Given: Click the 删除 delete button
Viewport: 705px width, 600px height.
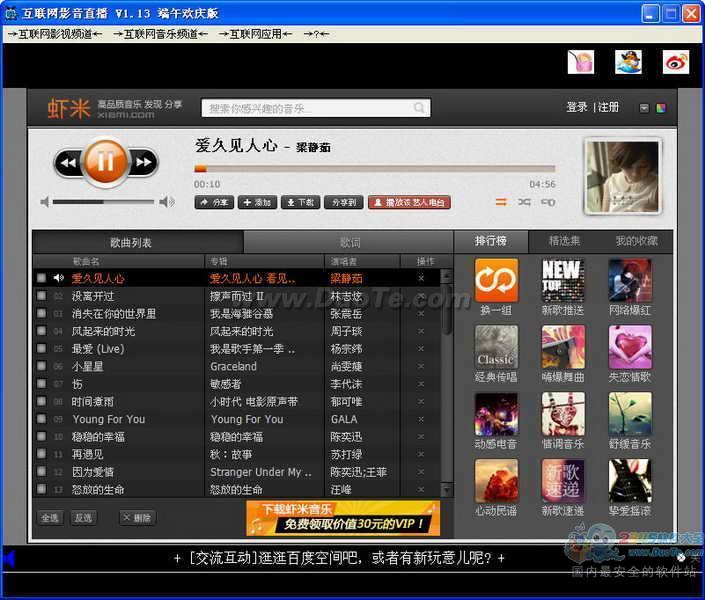Looking at the screenshot, I should [138, 518].
